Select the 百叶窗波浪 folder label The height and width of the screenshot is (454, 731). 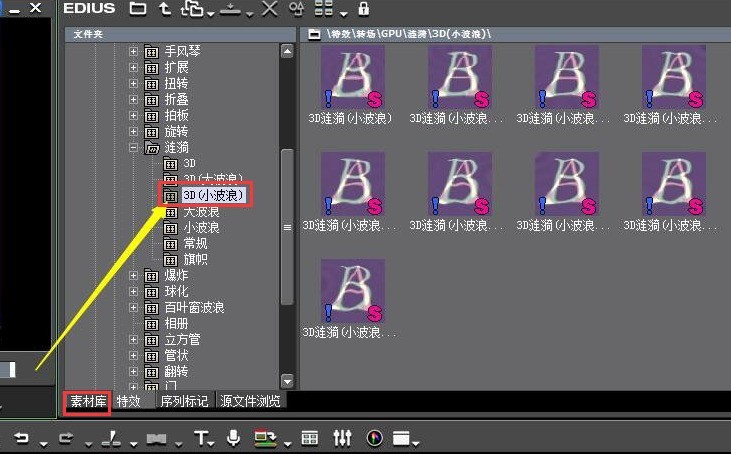point(194,308)
